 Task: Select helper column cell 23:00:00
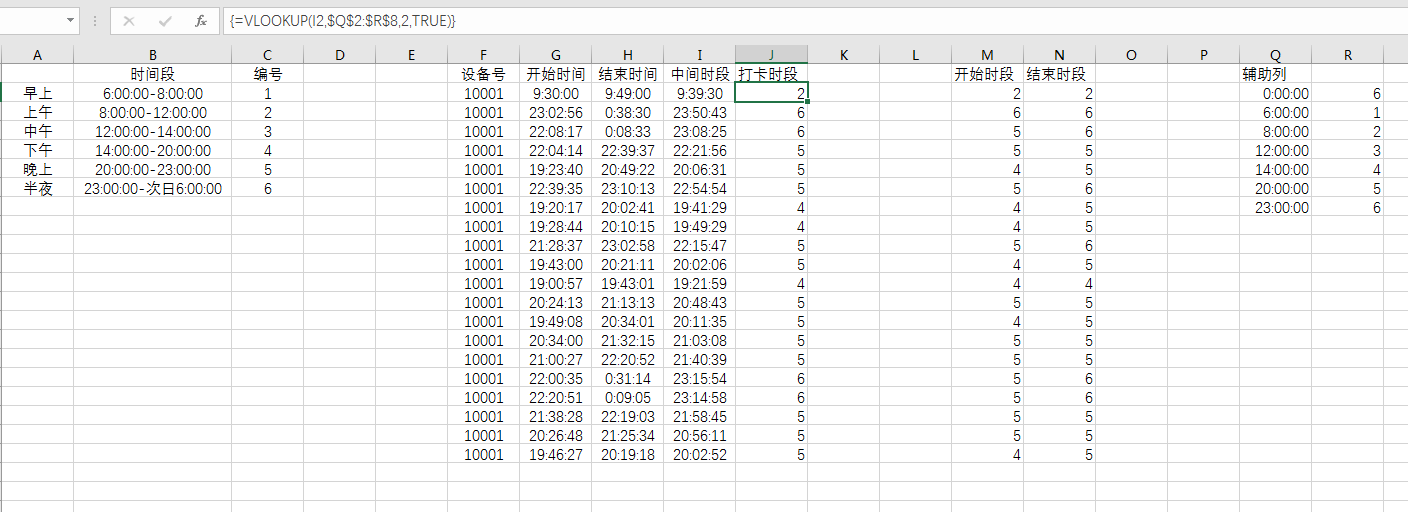click(1275, 207)
